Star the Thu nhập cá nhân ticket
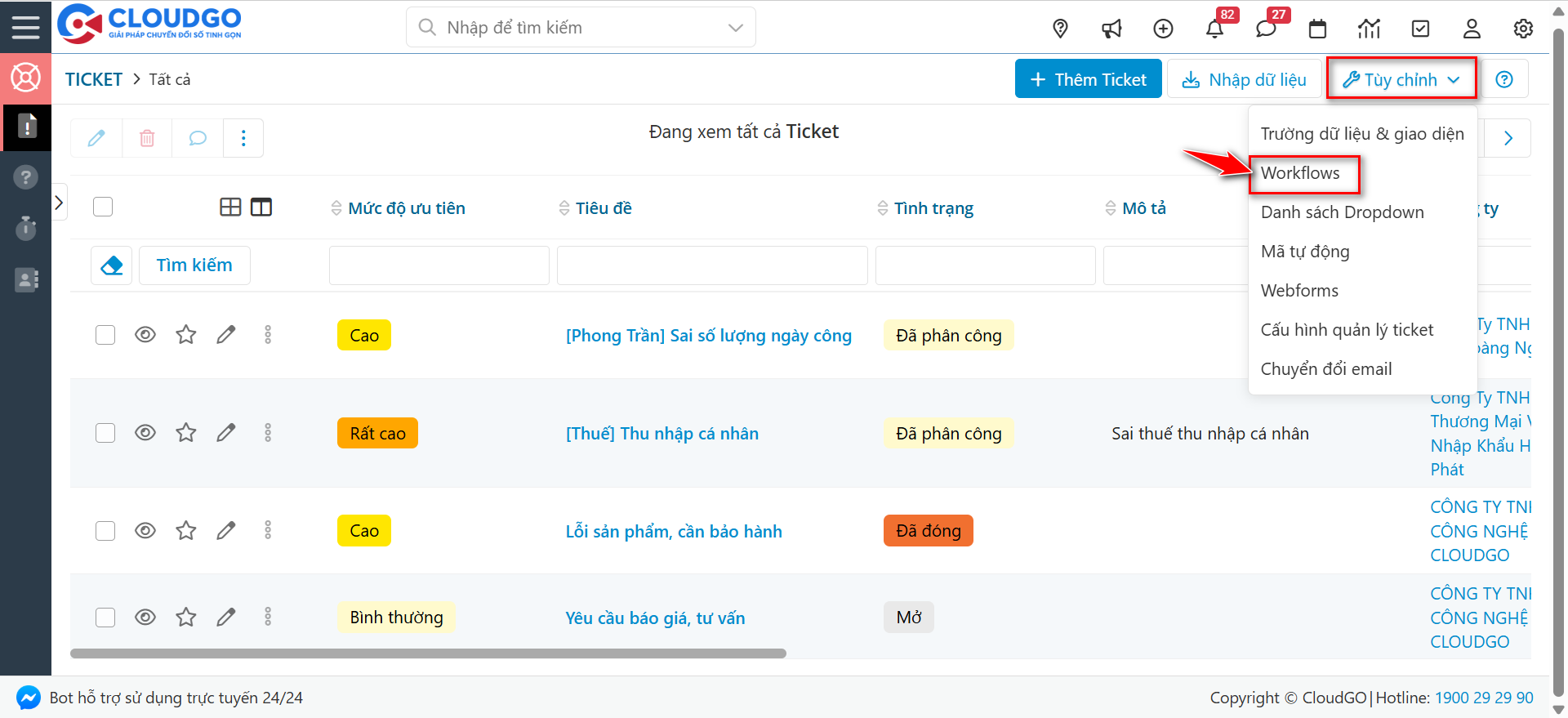Viewport: 1568px width, 718px height. 186,433
